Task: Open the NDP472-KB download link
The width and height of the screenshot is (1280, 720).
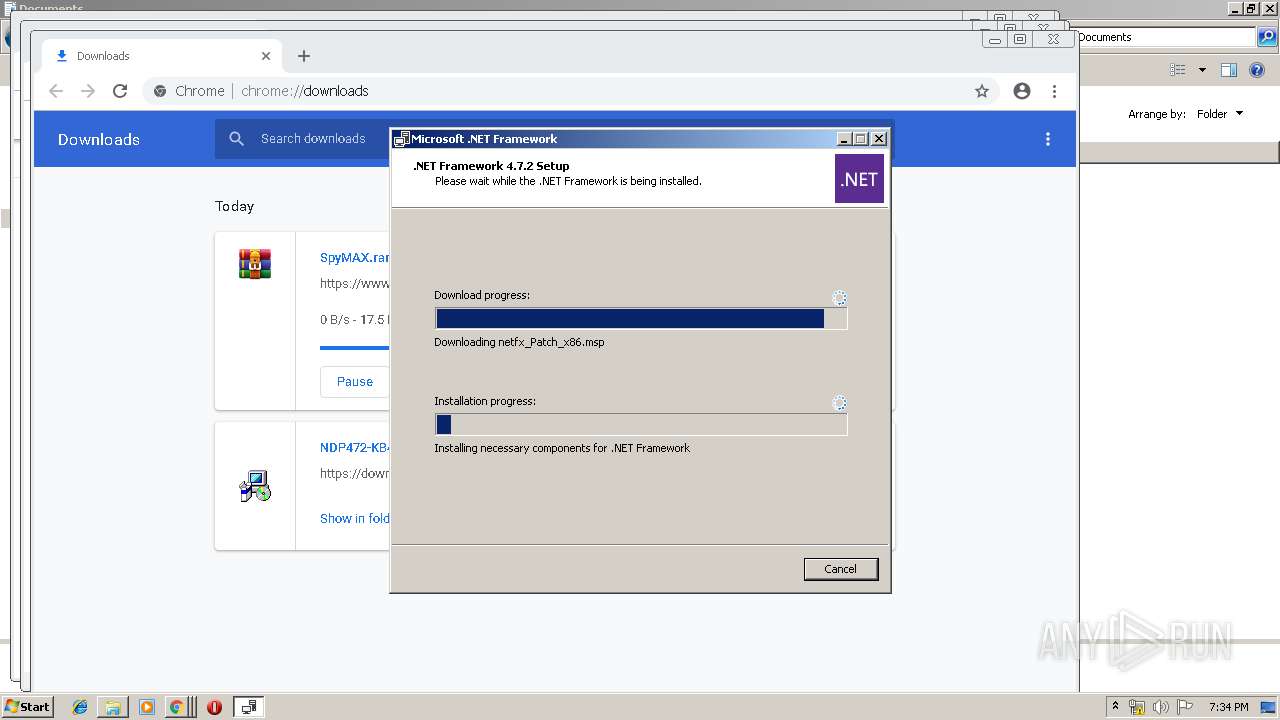Action: 354,447
